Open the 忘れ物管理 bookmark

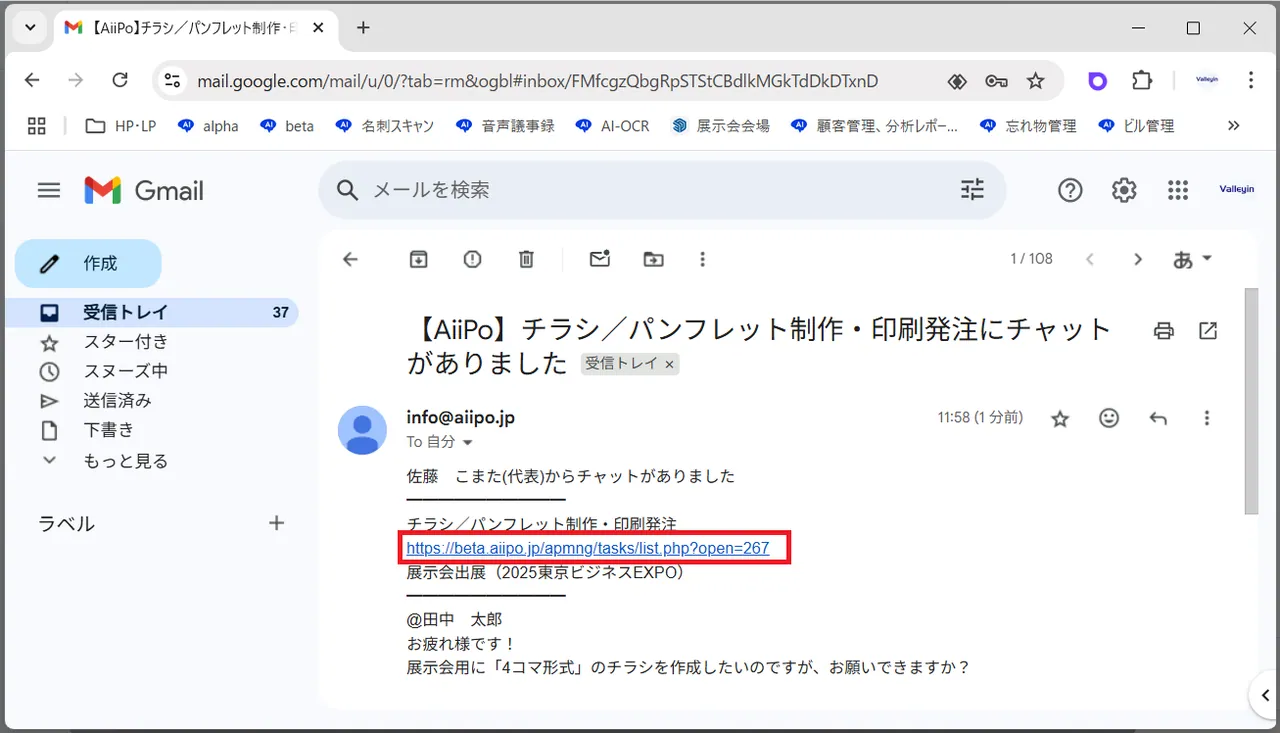click(1029, 126)
